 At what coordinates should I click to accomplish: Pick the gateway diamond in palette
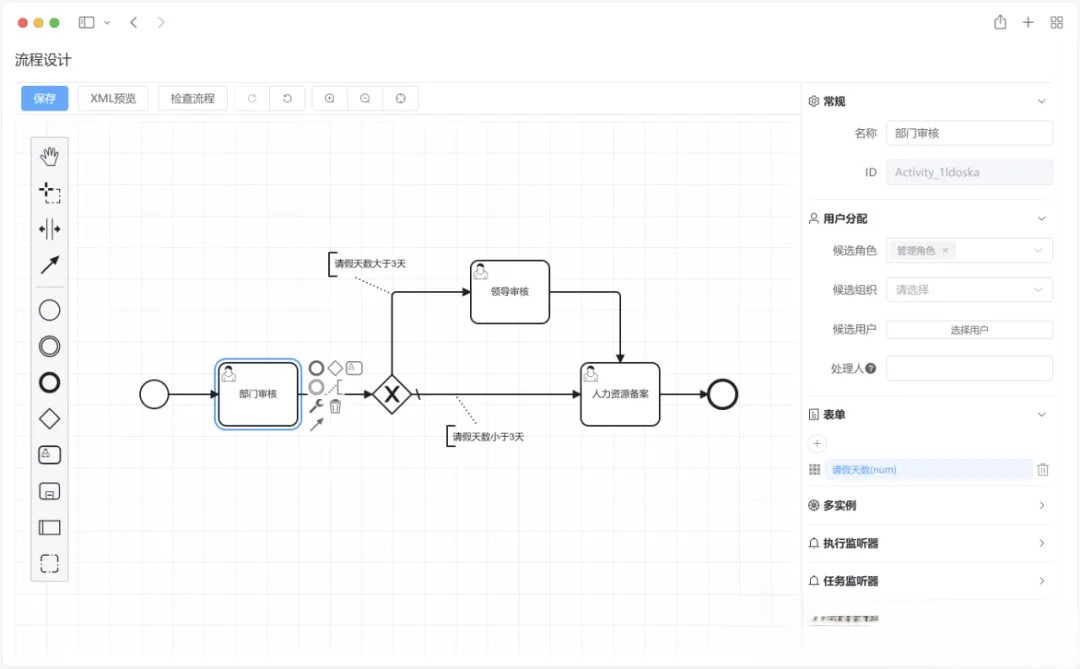click(x=49, y=418)
